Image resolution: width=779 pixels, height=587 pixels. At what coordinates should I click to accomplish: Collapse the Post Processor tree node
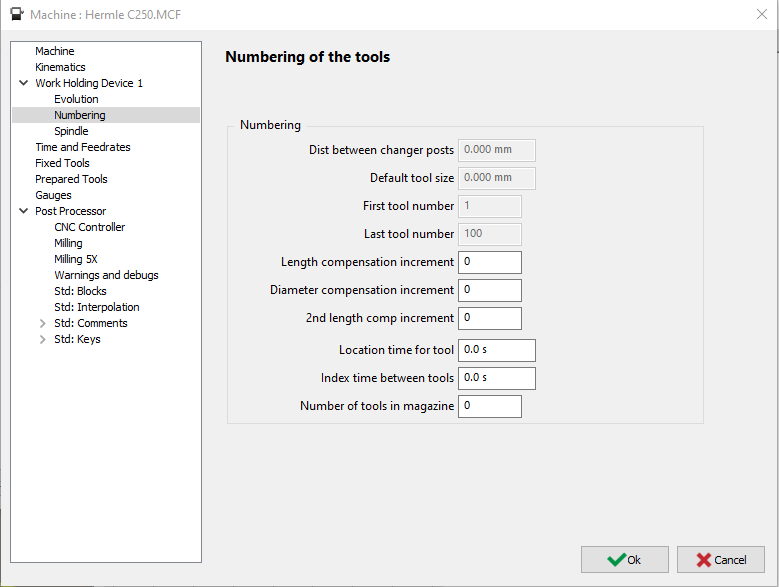click(23, 211)
